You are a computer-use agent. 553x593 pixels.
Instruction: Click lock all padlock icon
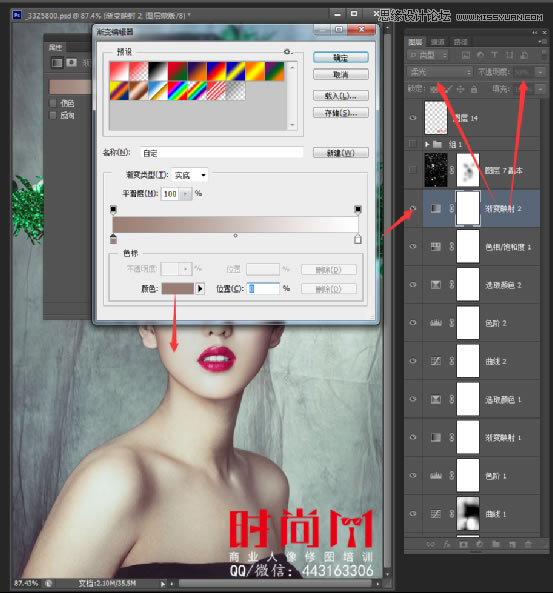[474, 89]
